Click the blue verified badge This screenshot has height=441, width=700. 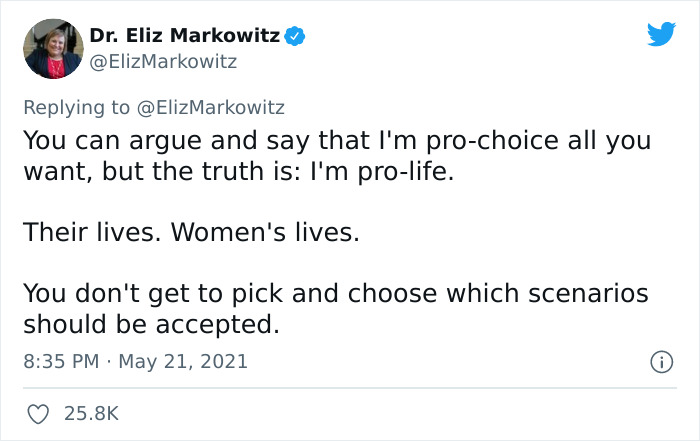pyautogui.click(x=294, y=37)
